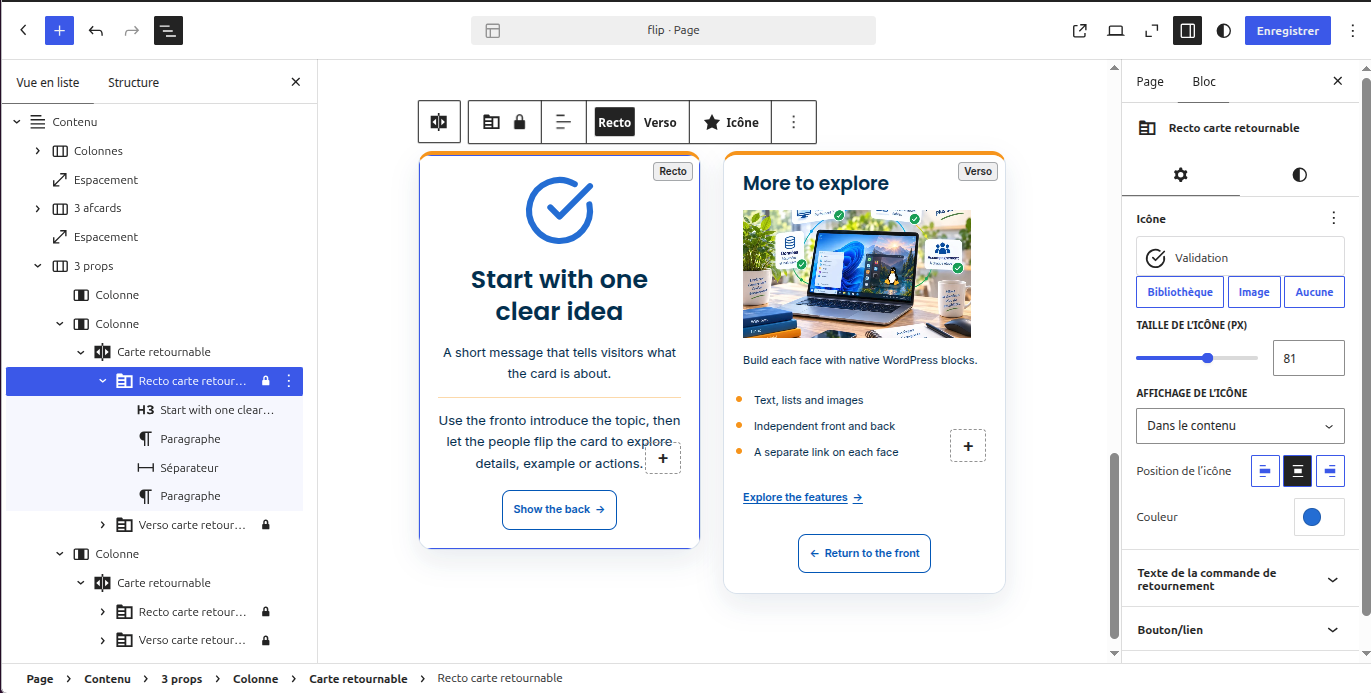Open the styles half-circle icon in top bar
Screen dimensions: 1371x693
click(1224, 30)
